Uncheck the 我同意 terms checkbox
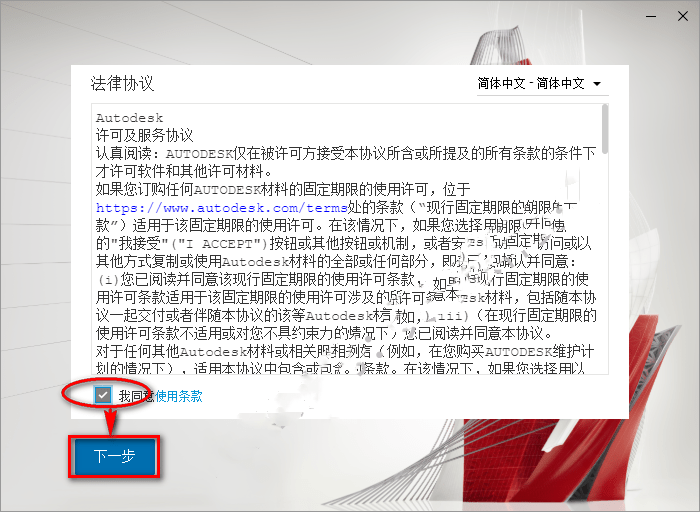Viewport: 700px width, 512px height. (103, 395)
